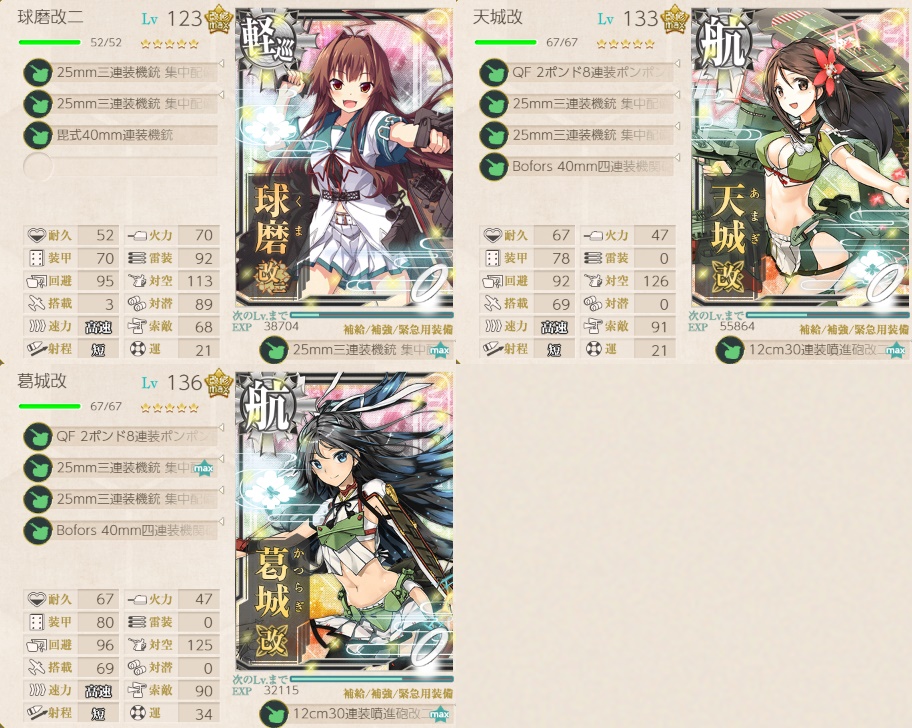Click Amagi's EXP progress bar

(x=827, y=315)
